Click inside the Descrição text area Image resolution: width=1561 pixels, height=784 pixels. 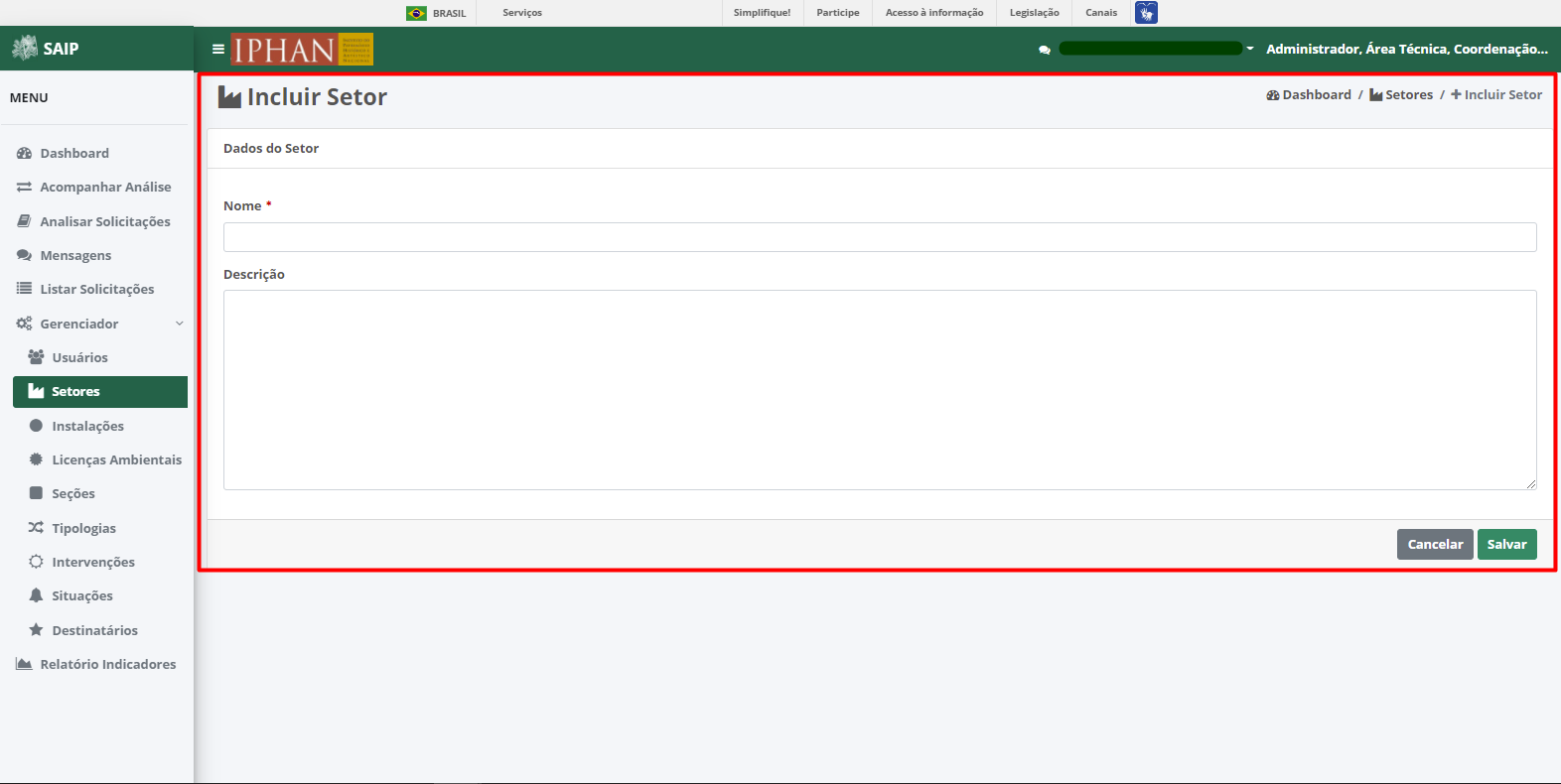pyautogui.click(x=880, y=390)
